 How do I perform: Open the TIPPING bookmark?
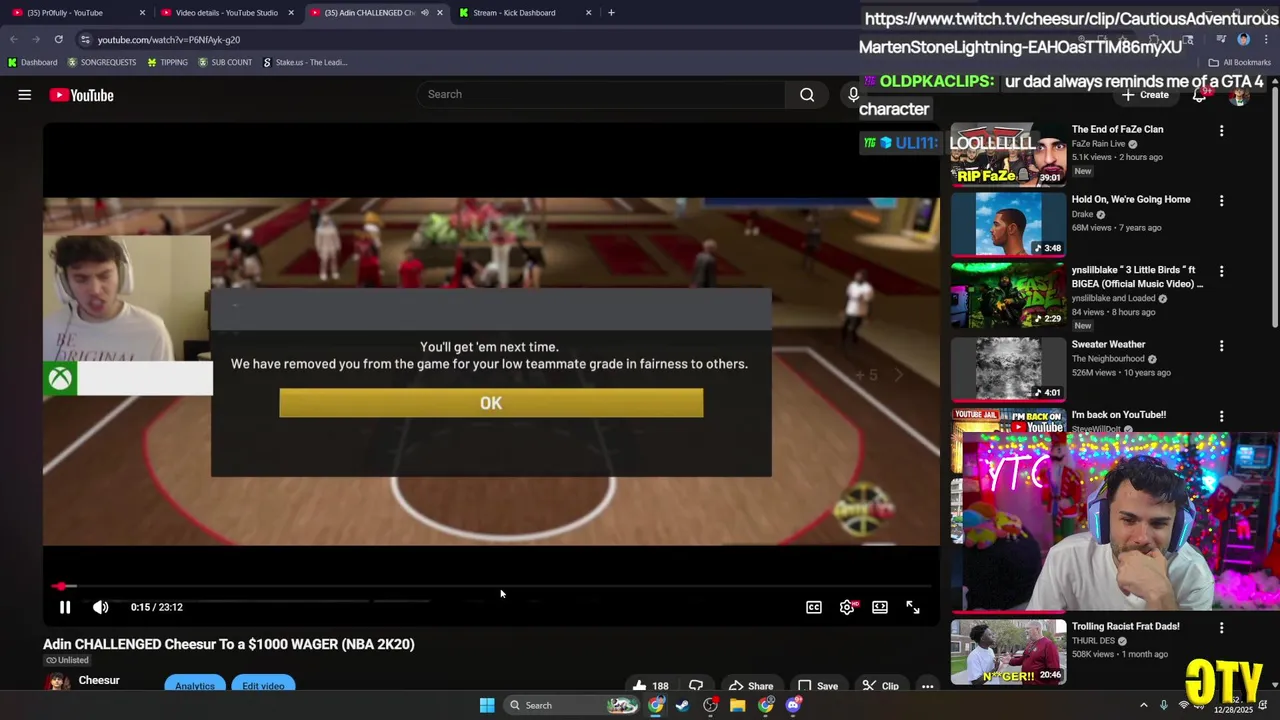point(167,62)
